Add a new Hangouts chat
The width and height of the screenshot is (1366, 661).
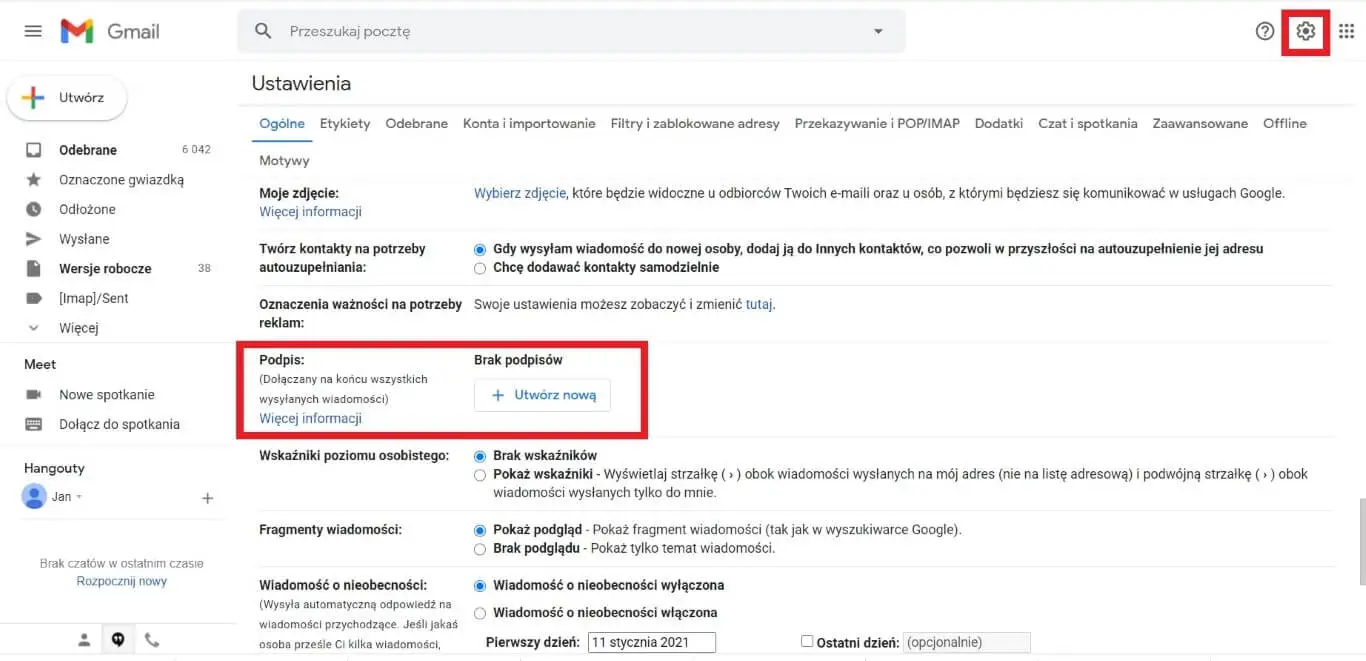[208, 497]
